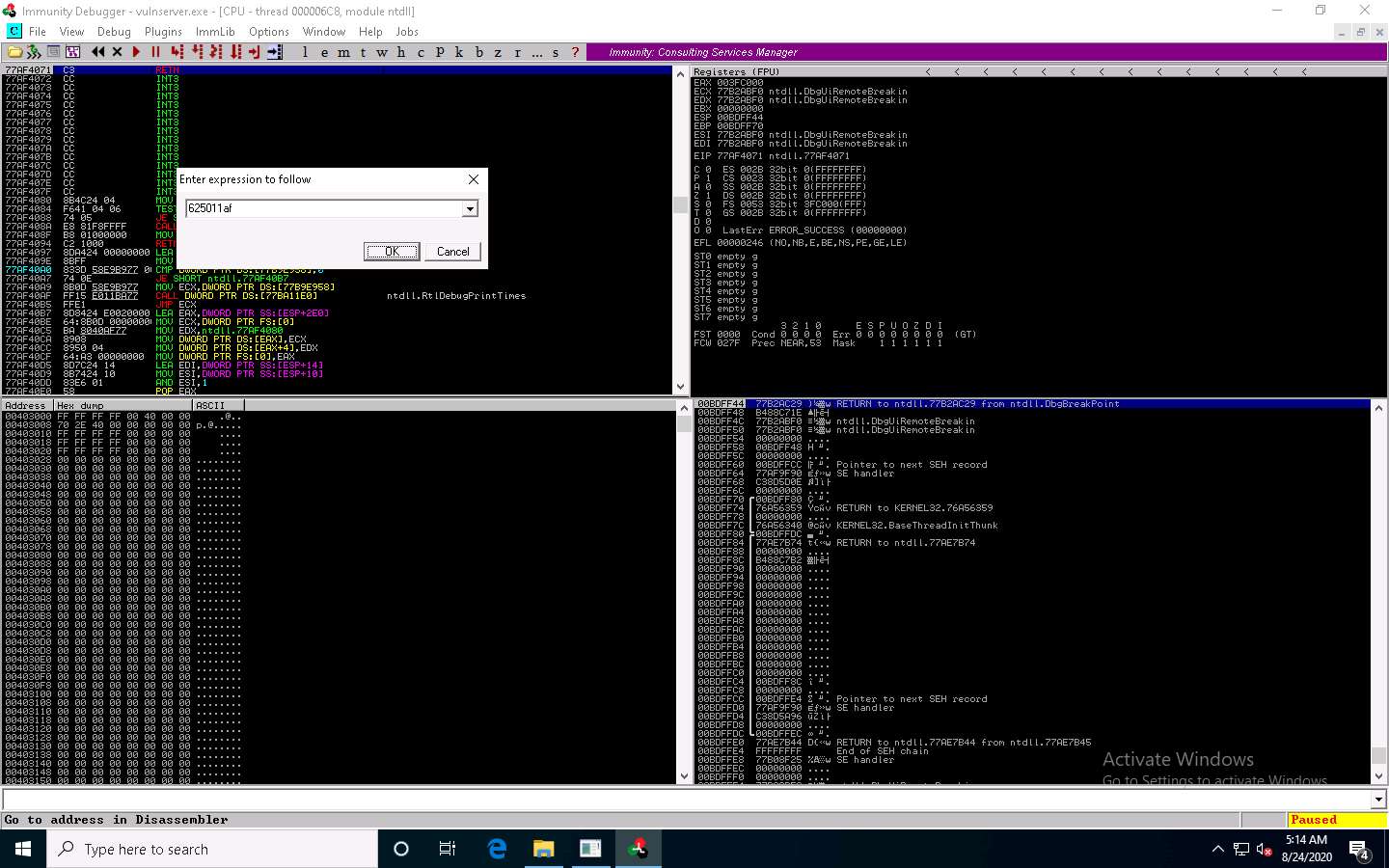Show Call stack via 'k' toolbar button
Viewport: 1389px width, 868px height.
(459, 52)
